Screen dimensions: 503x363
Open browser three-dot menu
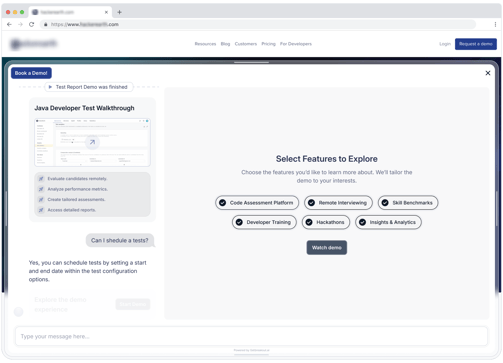tap(495, 24)
